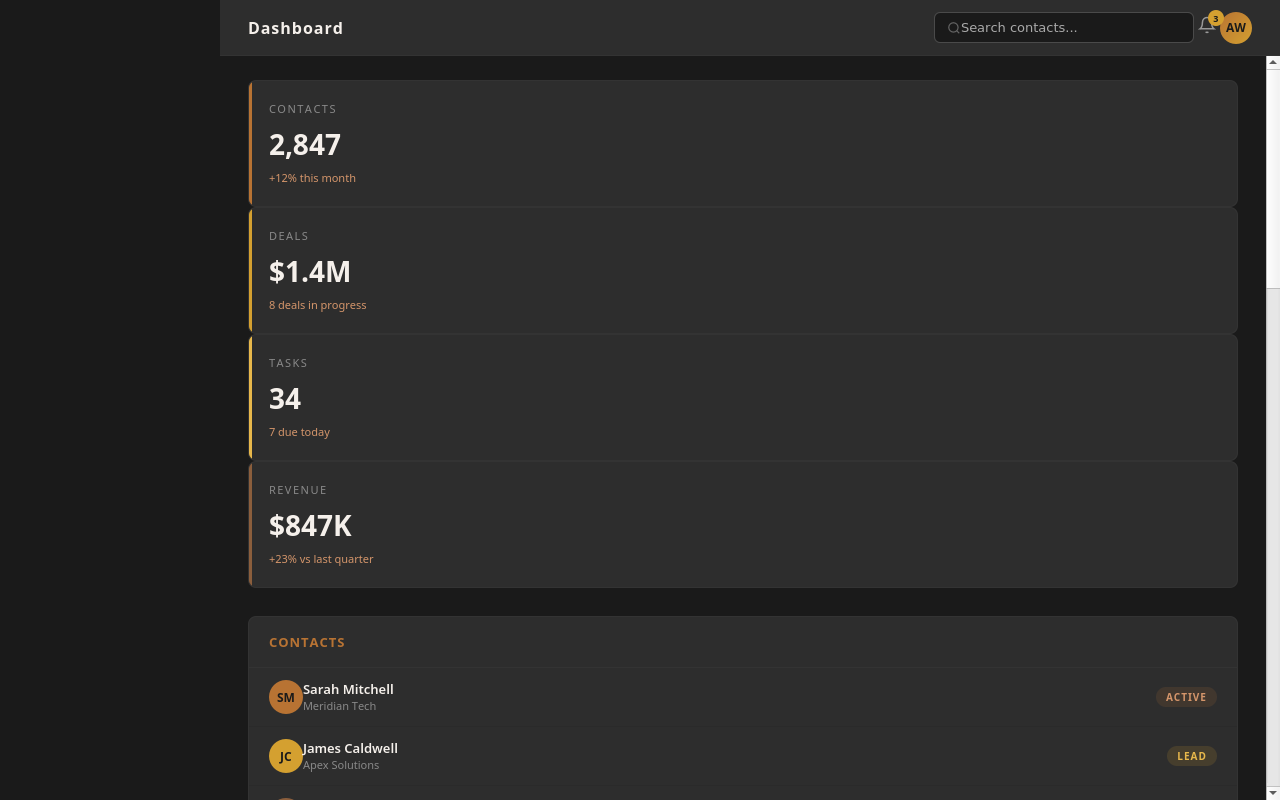The width and height of the screenshot is (1280, 800).
Task: Open the Revenue $847K stat card
Action: tap(742, 525)
